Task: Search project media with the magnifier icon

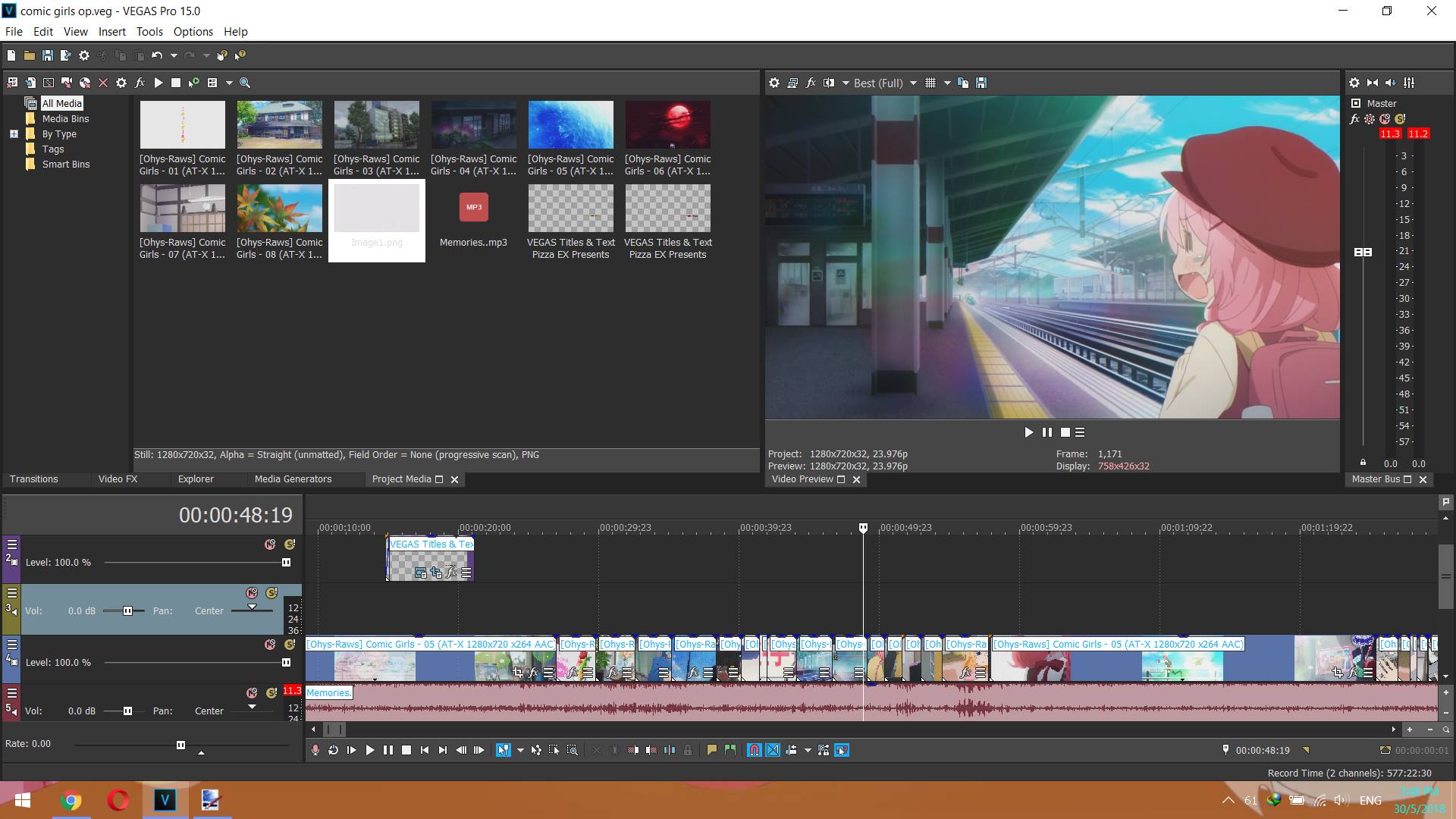Action: (x=245, y=83)
